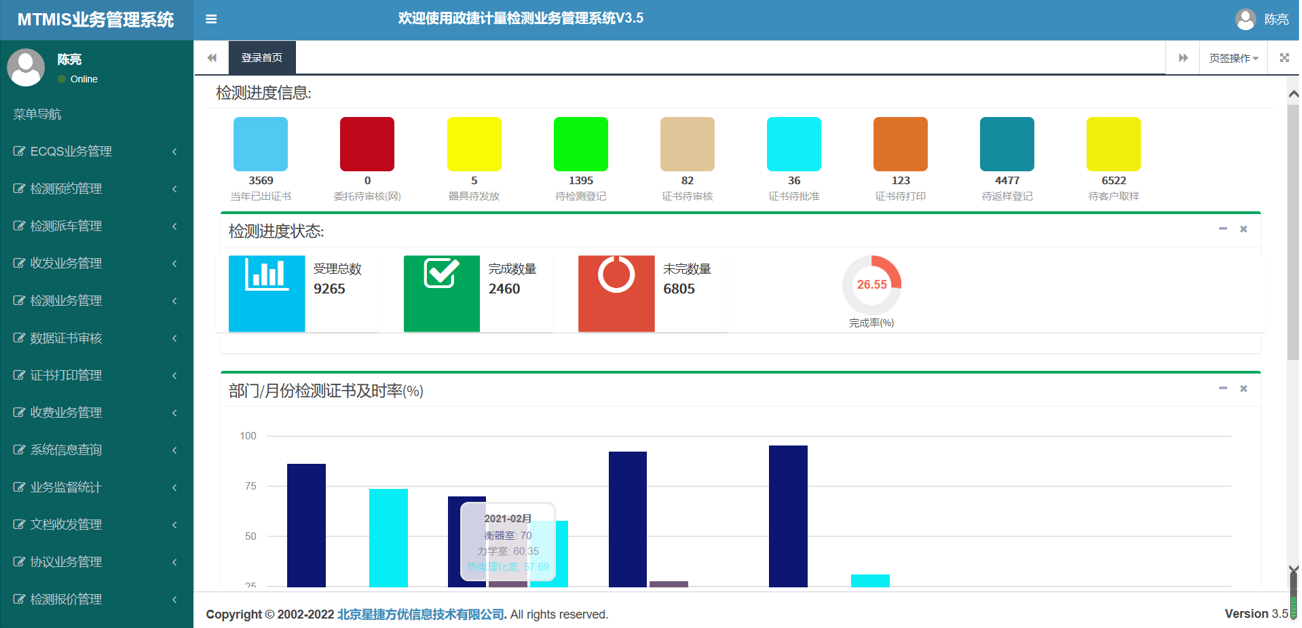The height and width of the screenshot is (628, 1302).
Task: Open the 证书打印管理 menu item
Action: tap(96, 376)
